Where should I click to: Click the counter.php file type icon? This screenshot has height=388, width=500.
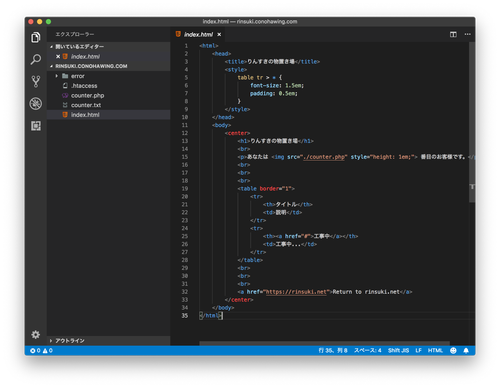pyautogui.click(x=65, y=95)
